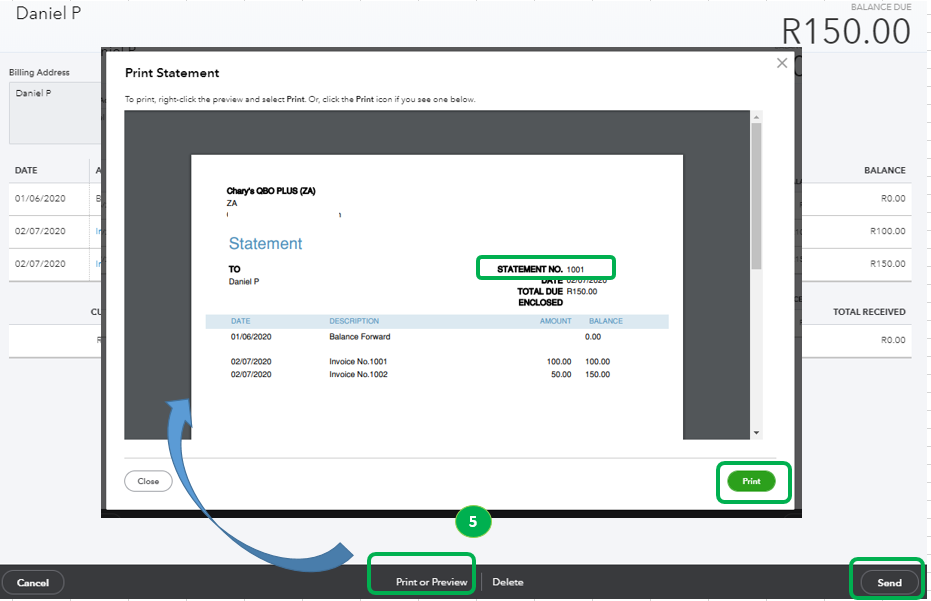Click Delete in the bottom bar

tap(508, 582)
